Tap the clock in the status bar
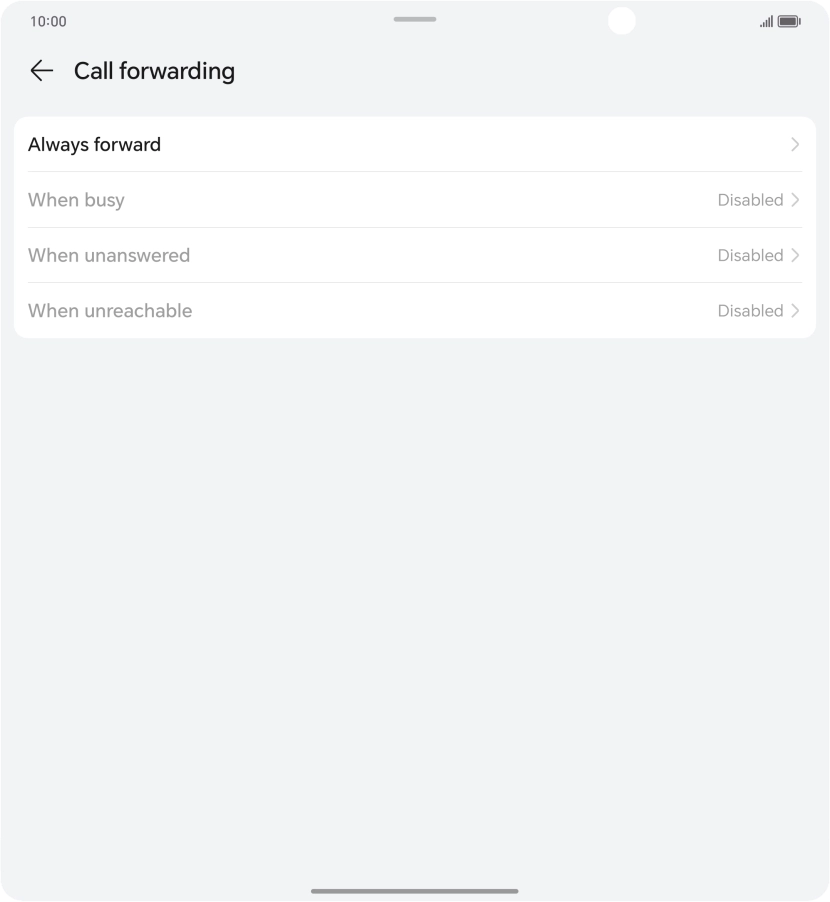 (50, 20)
